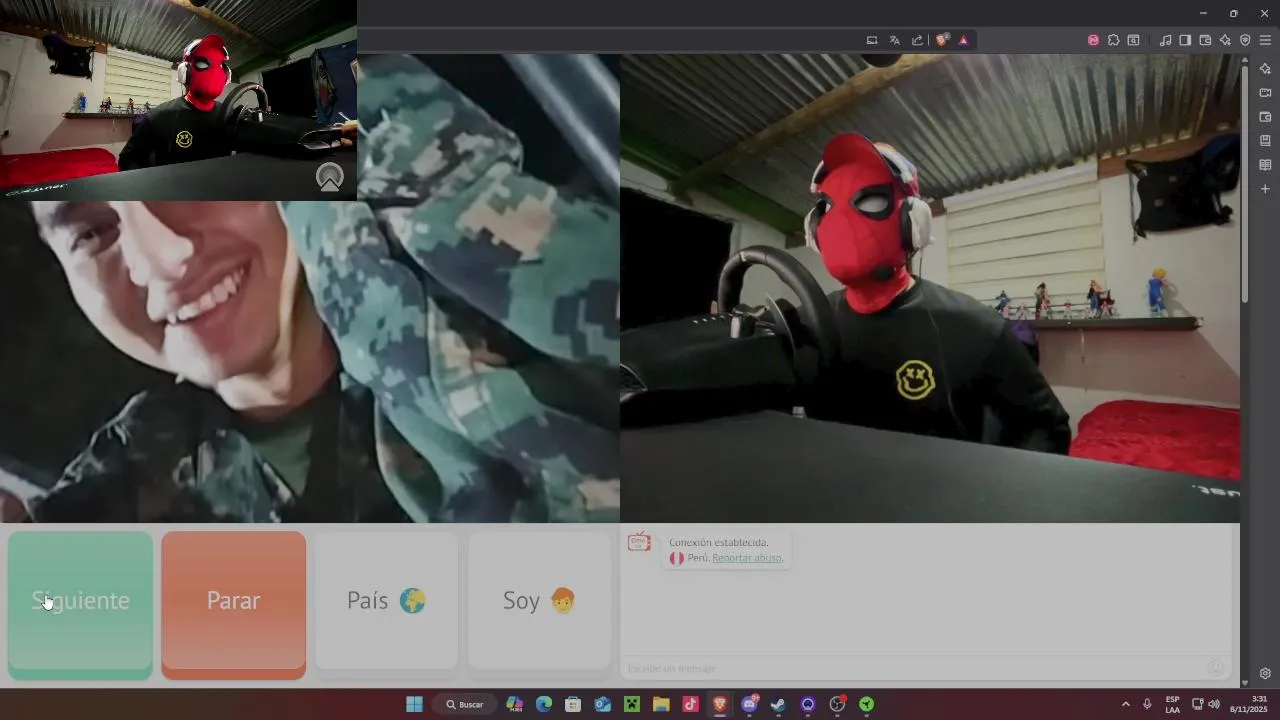This screenshot has height=720, width=1280.
Task: Open File Explorer from taskbar
Action: click(661, 704)
